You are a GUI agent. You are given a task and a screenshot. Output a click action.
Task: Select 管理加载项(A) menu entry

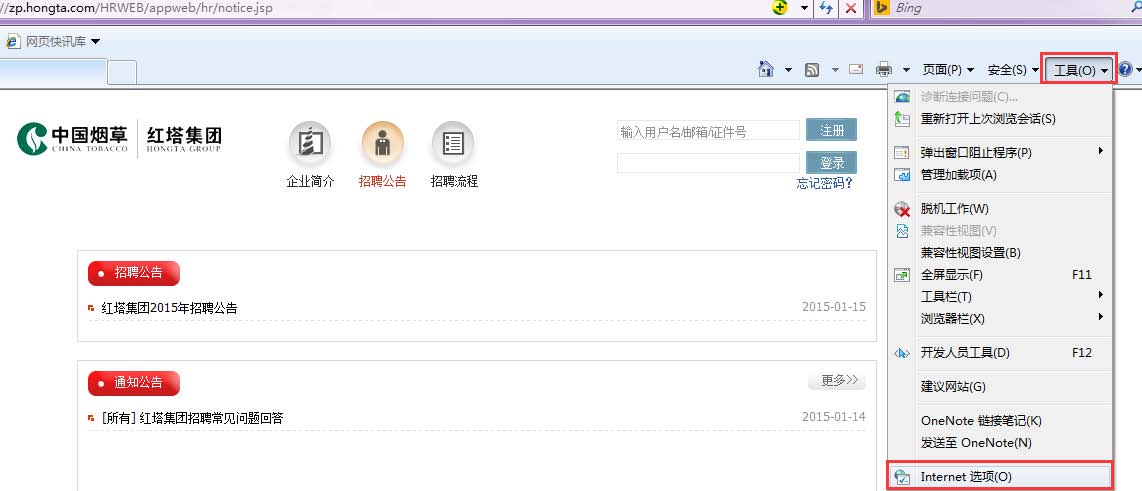click(958, 175)
